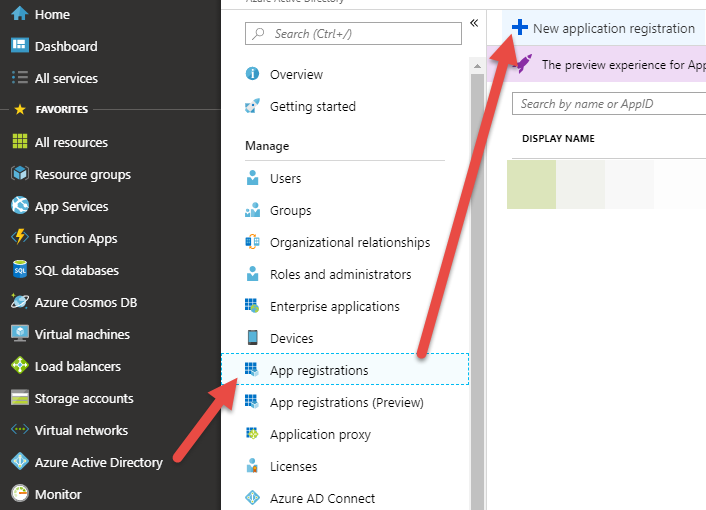706x510 pixels.
Task: Click Azure Active Directory sidebar label
Action: tap(99, 462)
